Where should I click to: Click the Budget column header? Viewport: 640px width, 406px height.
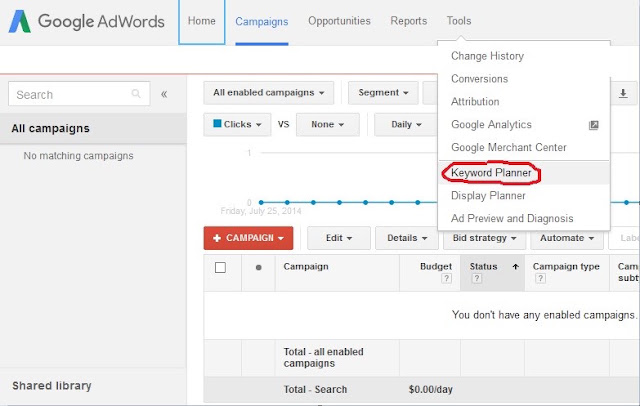pyautogui.click(x=436, y=266)
